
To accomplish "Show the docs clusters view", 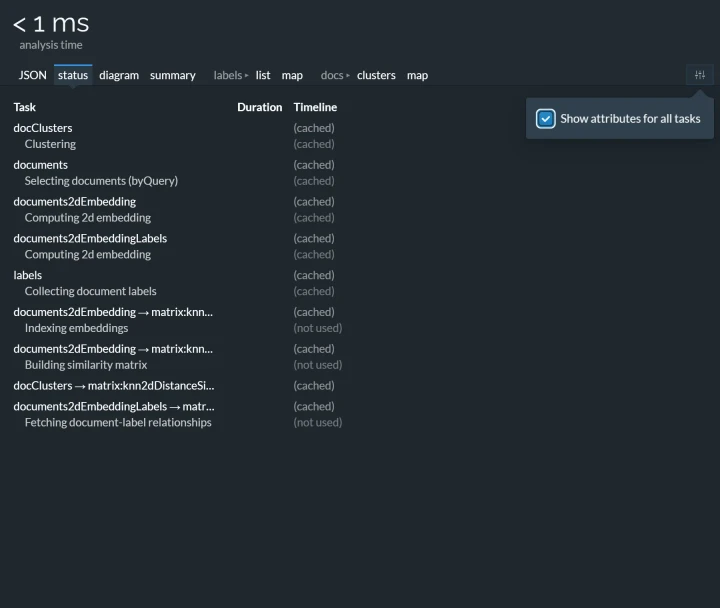I will pyautogui.click(x=376, y=75).
